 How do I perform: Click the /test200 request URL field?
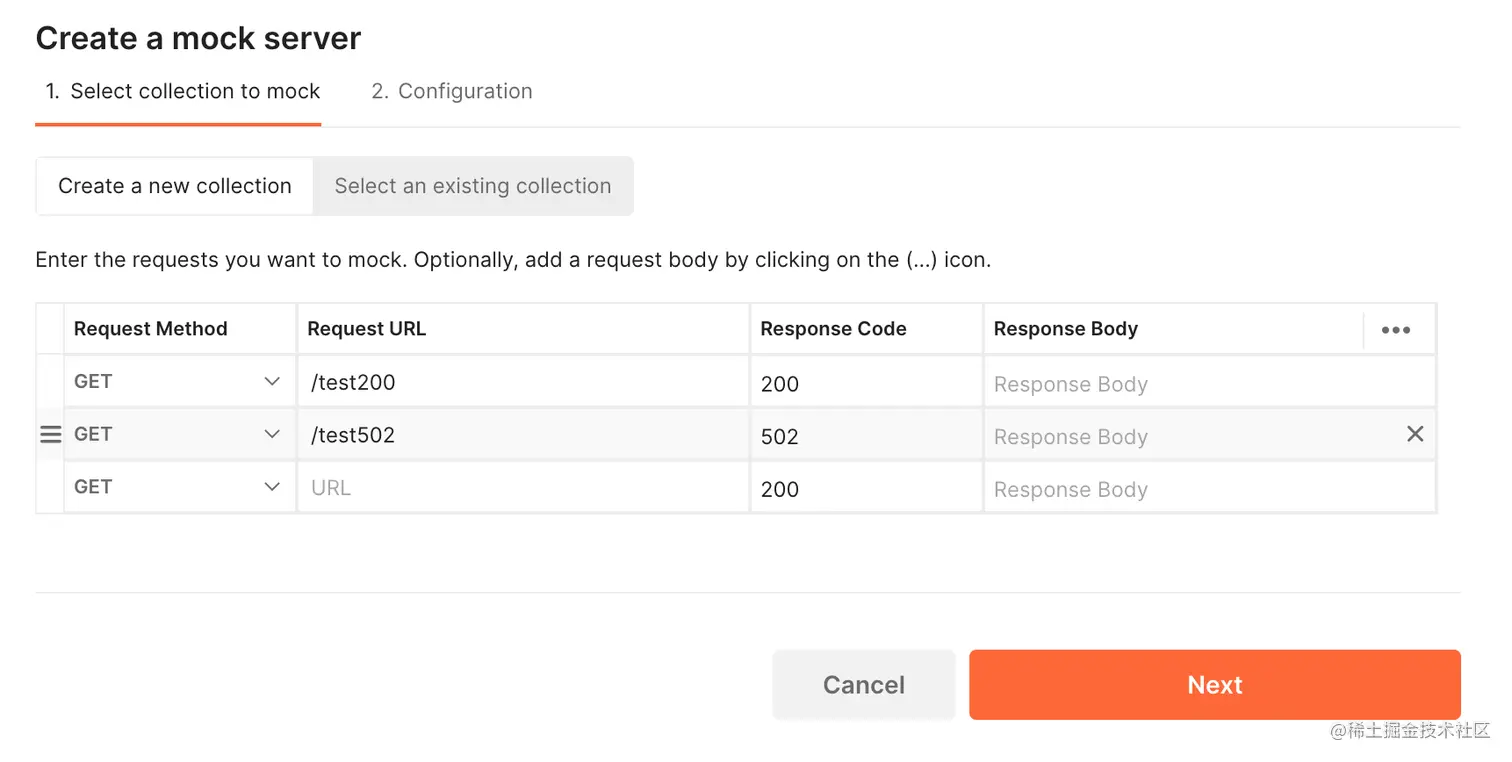point(523,382)
